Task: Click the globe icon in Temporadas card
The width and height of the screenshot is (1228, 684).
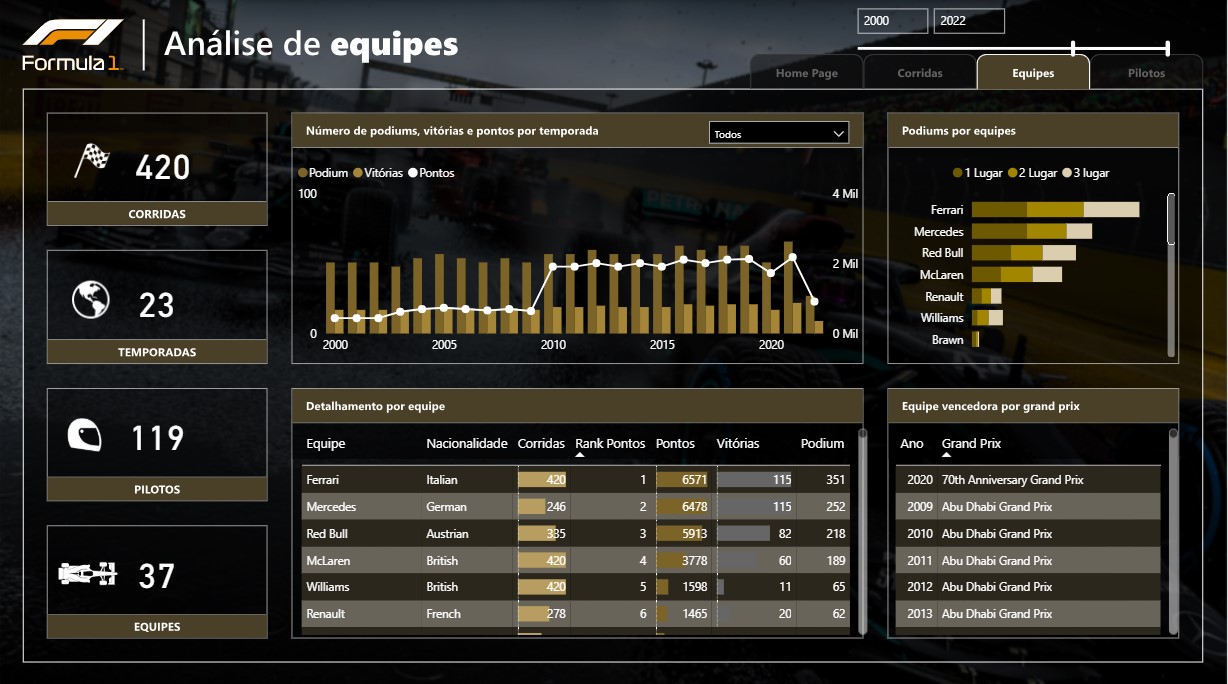Action: click(x=90, y=299)
